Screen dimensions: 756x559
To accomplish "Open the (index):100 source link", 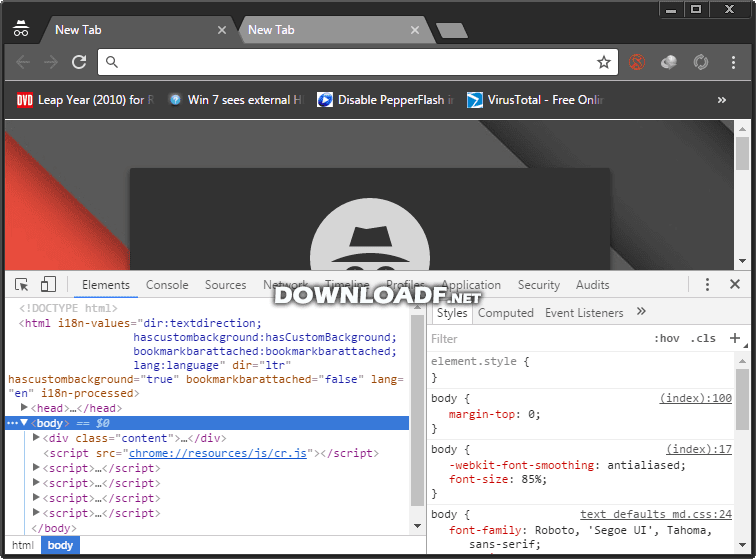I will coord(695,398).
